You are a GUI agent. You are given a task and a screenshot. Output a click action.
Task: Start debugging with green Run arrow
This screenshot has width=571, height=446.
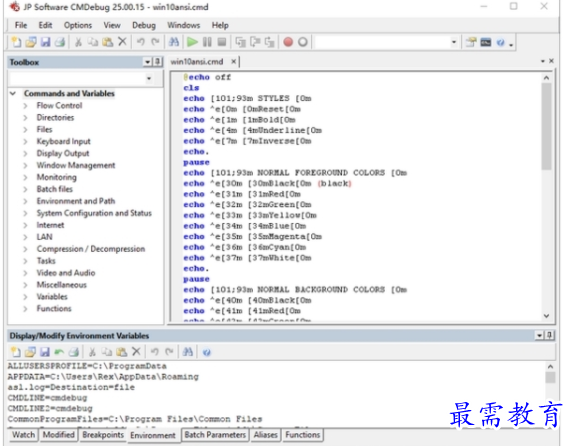192,42
